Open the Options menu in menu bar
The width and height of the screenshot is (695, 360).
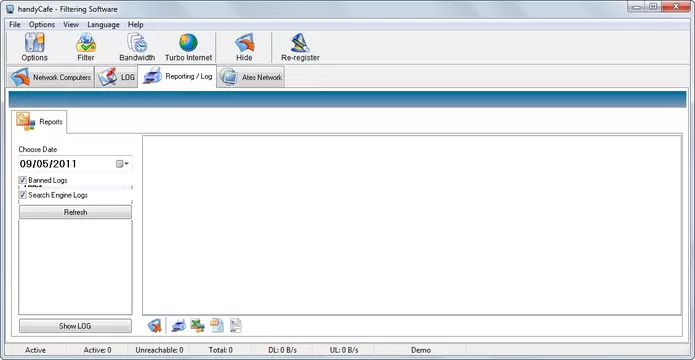coord(42,24)
